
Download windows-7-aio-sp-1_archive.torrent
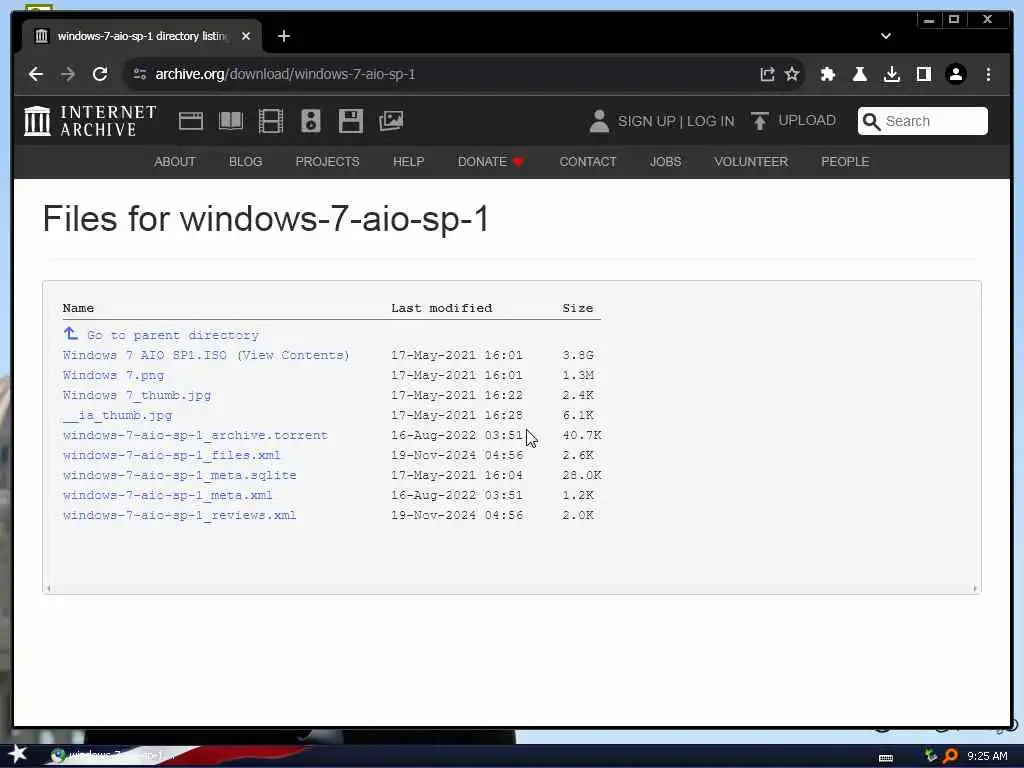195,436
